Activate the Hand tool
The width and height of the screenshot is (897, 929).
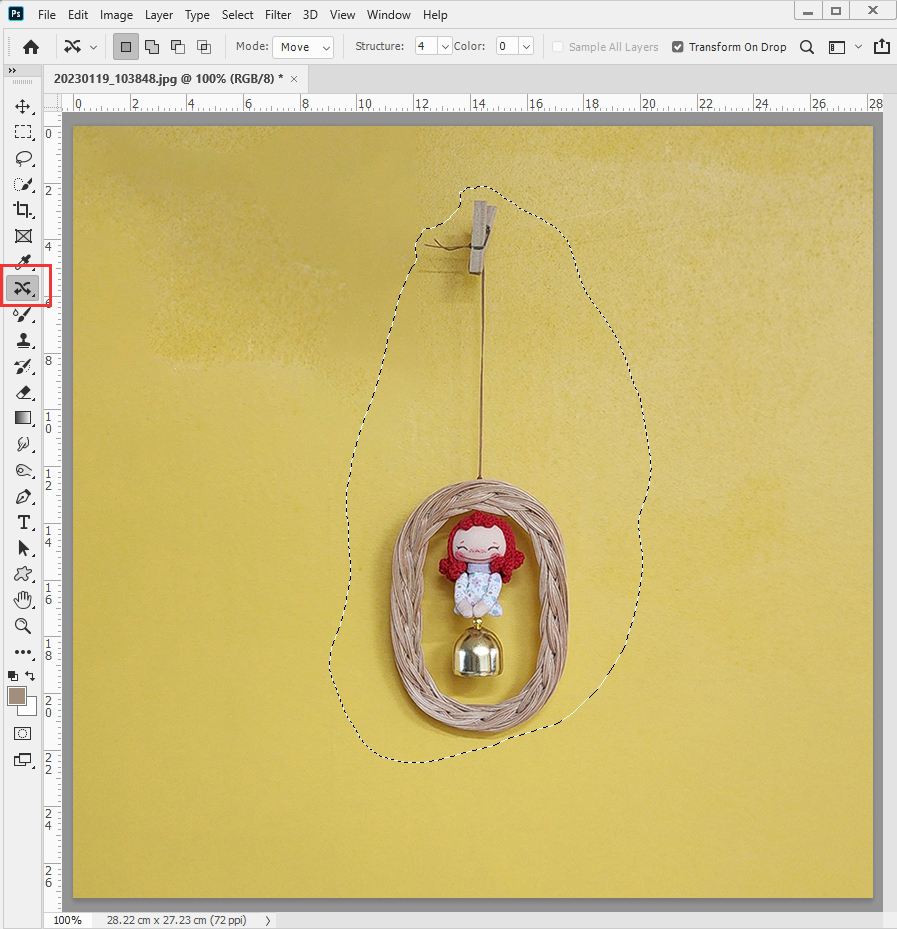tap(23, 600)
